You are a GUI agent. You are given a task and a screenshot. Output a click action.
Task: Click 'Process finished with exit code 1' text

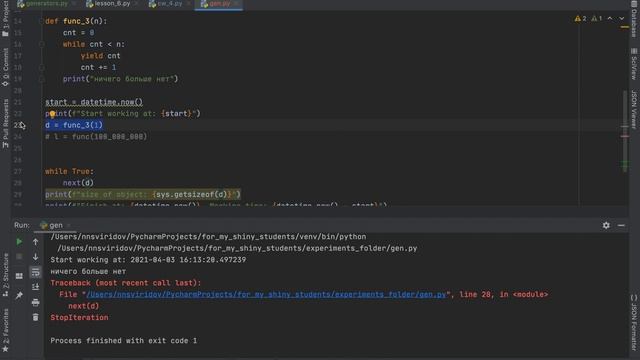click(x=124, y=340)
